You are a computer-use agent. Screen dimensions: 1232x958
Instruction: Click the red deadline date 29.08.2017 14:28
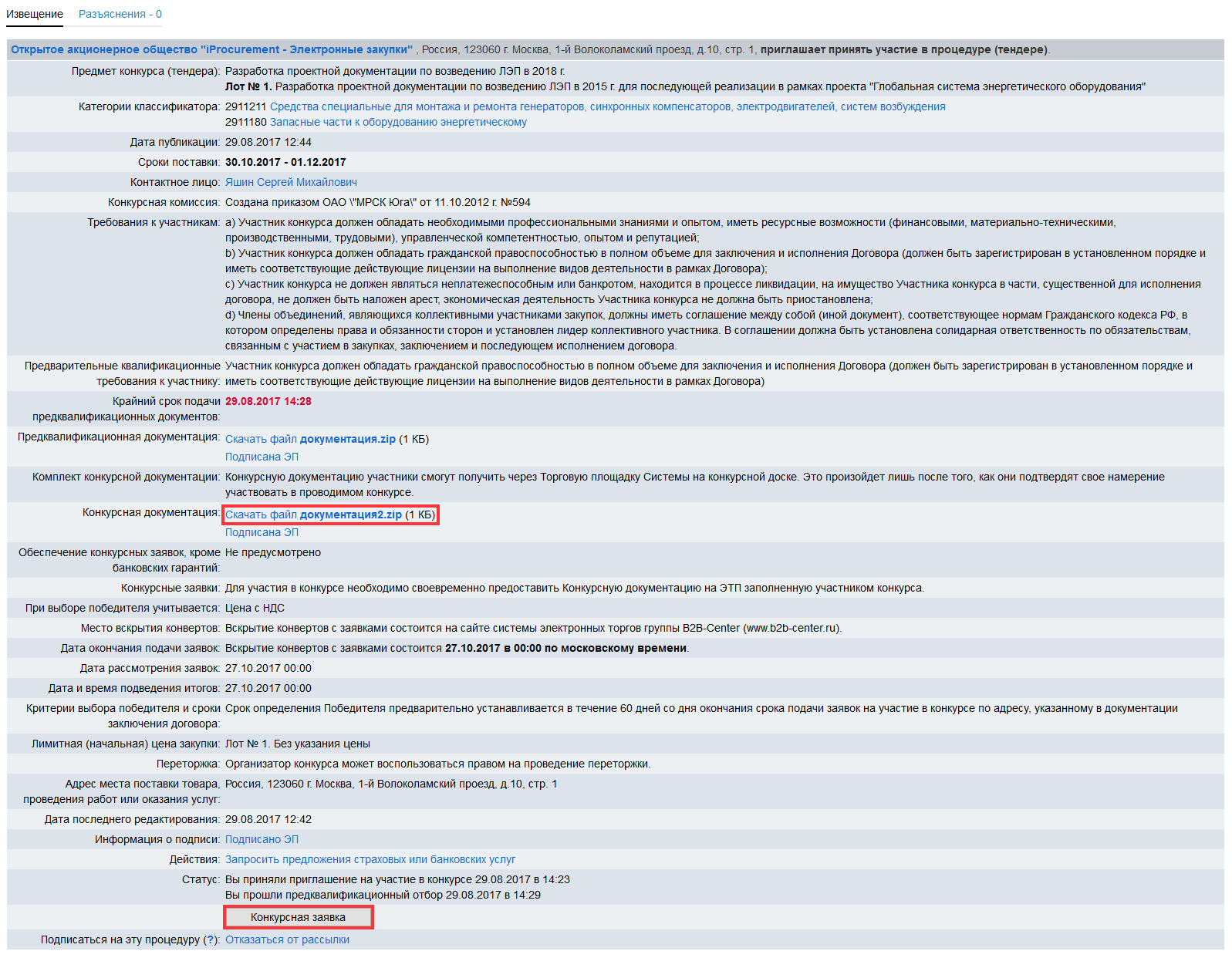tap(268, 401)
